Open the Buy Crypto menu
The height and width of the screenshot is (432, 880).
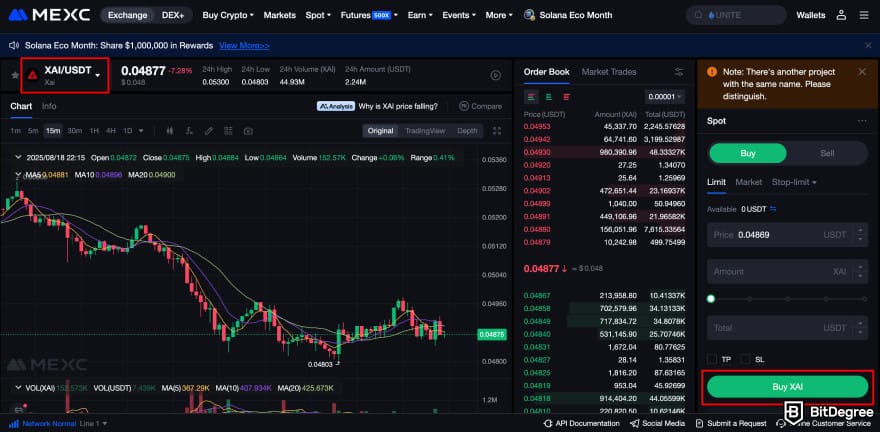click(228, 15)
